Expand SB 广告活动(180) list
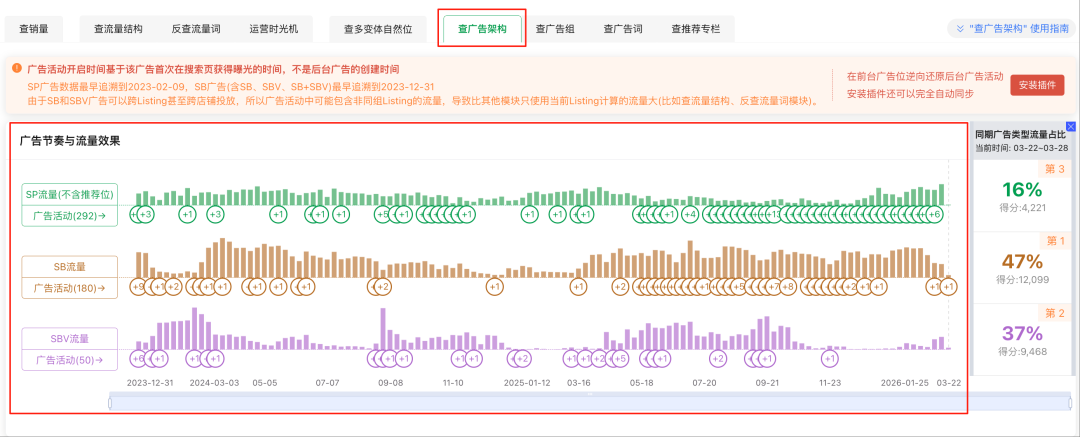Viewport: 1080px width, 437px height. (x=71, y=288)
